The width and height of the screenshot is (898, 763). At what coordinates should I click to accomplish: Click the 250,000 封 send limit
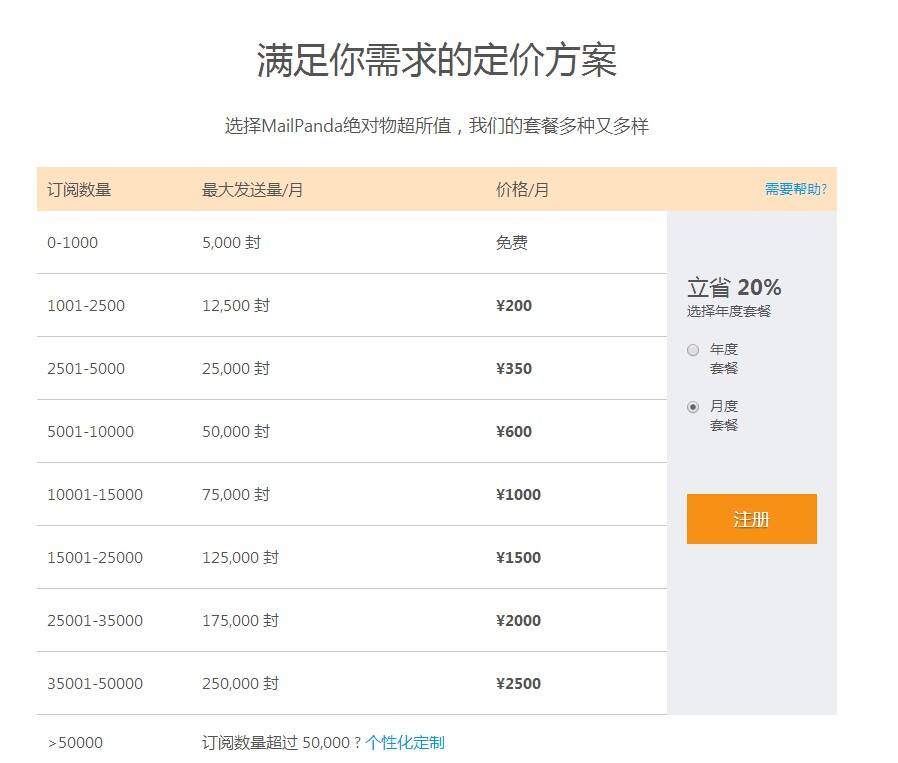[x=240, y=683]
